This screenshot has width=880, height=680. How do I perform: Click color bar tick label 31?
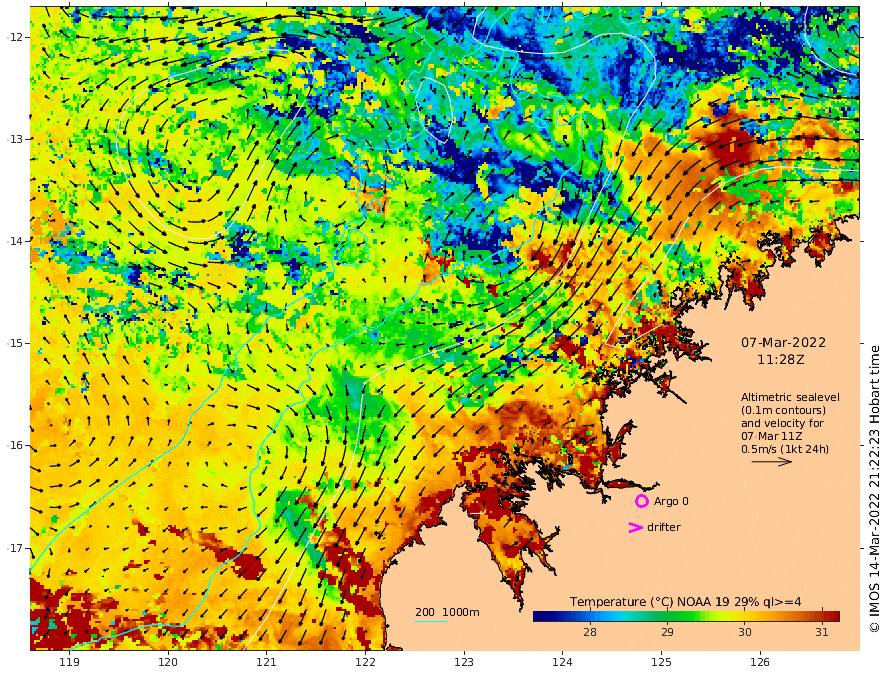(x=822, y=632)
